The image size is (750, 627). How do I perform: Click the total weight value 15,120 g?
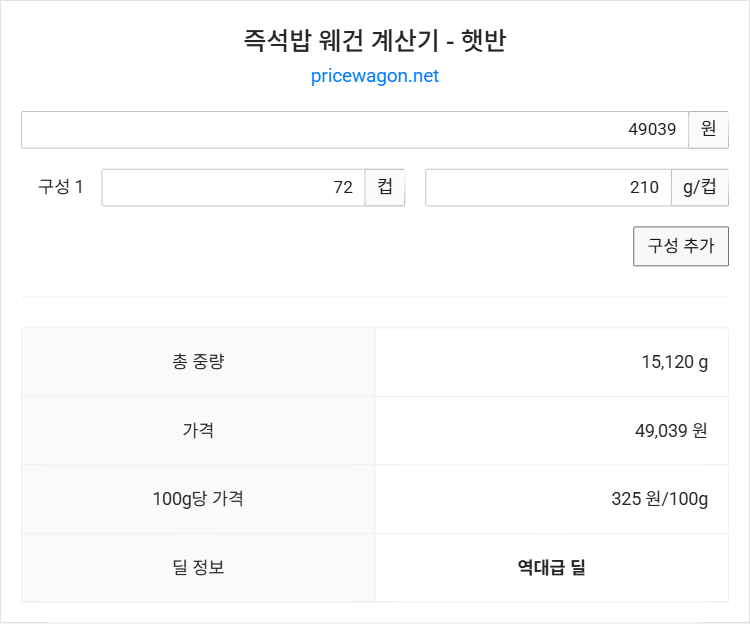674,362
